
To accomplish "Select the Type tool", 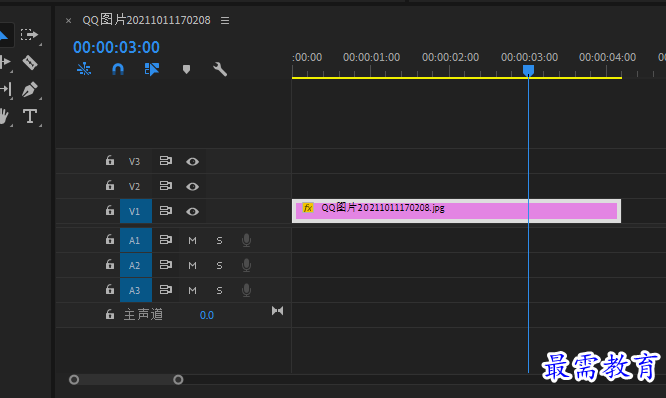I will coord(30,116).
